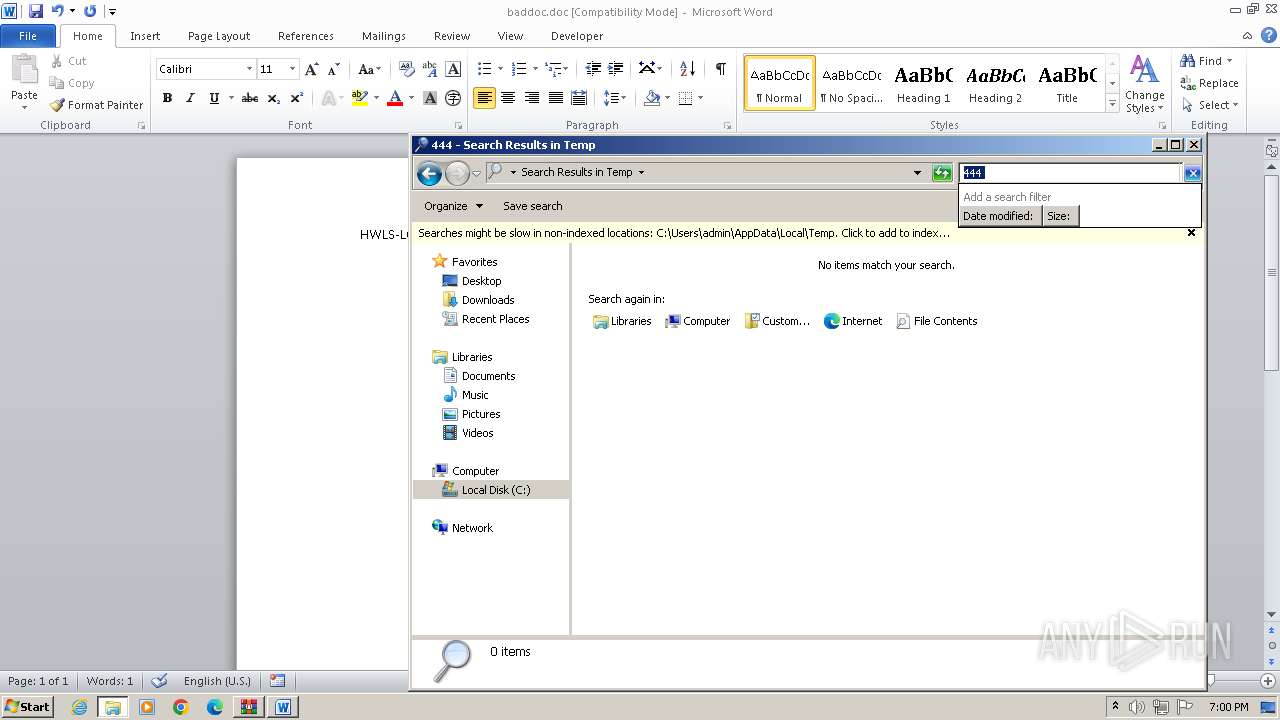Open address bar history dropdown in Explorer
The width and height of the screenshot is (1280, 720).
917,173
